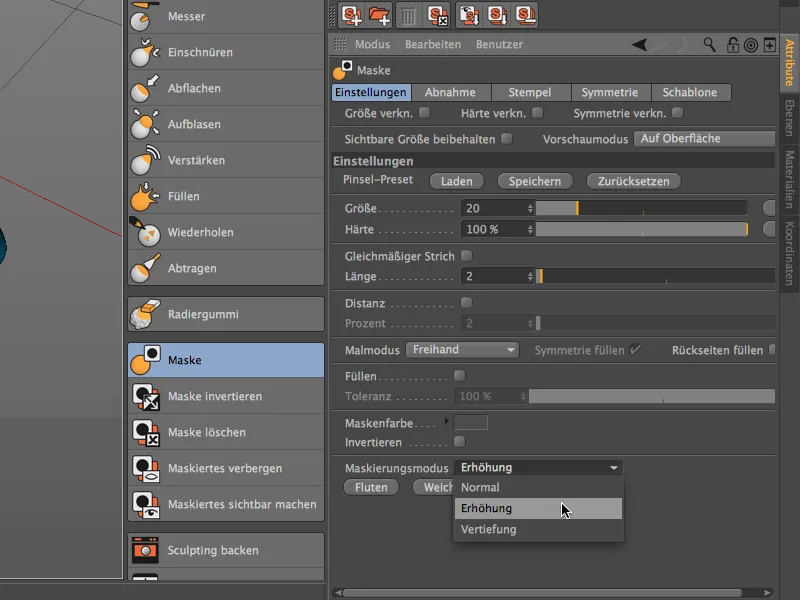Viewport: 800px width, 600px height.
Task: Switch to the Stempel tab
Action: (x=530, y=92)
